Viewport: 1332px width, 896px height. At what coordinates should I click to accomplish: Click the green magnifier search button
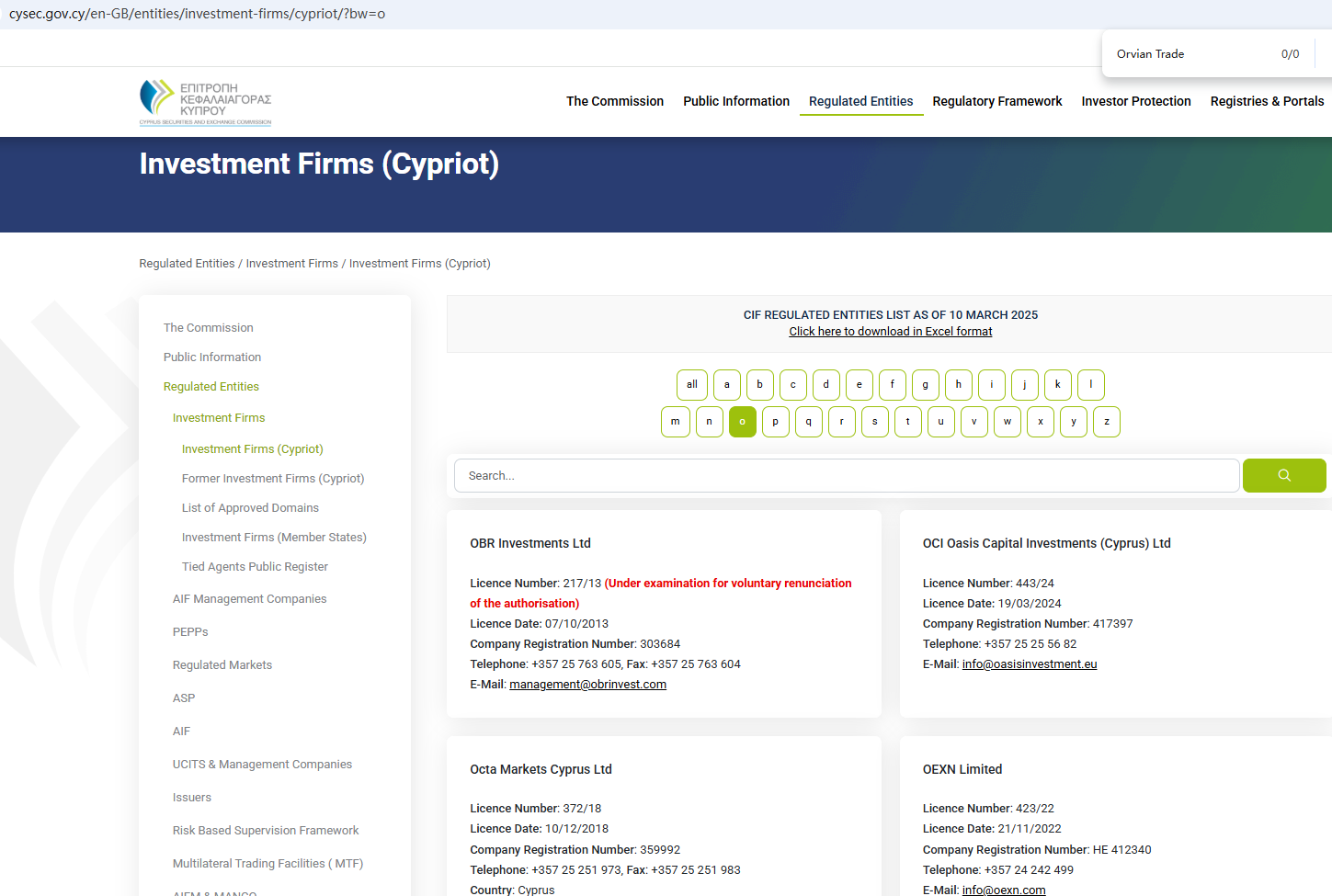(x=1283, y=475)
